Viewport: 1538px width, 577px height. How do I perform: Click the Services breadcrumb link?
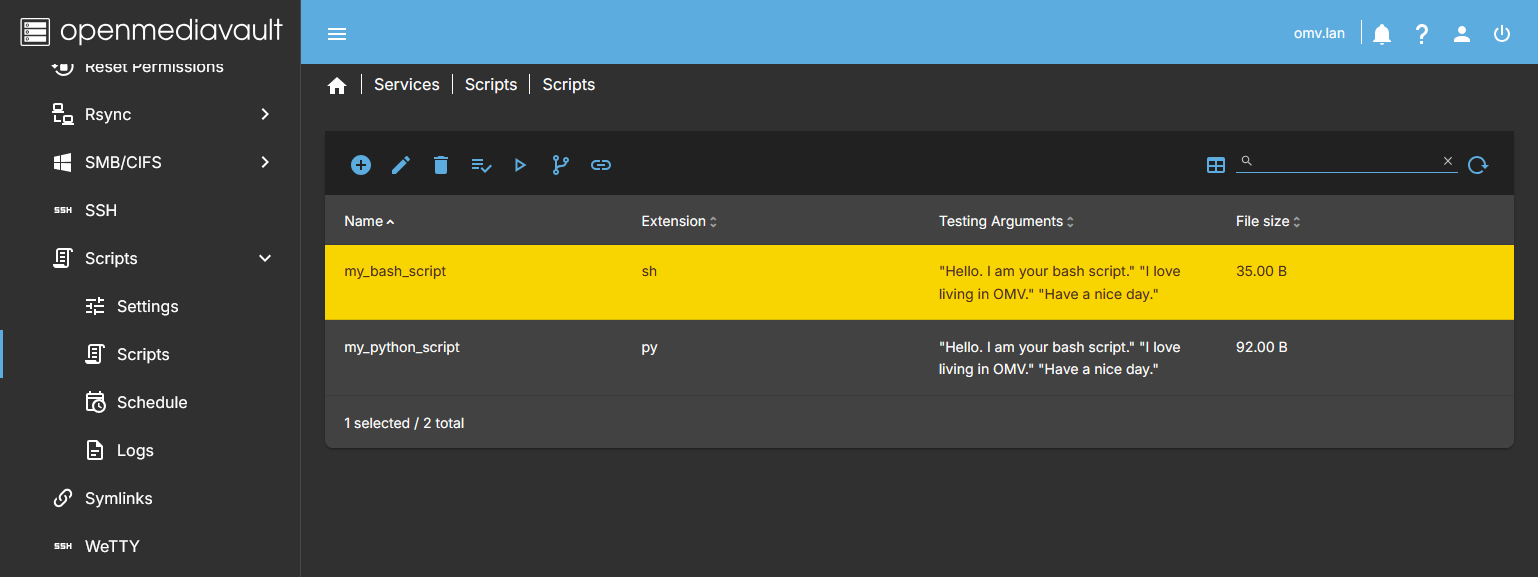pyautogui.click(x=406, y=85)
